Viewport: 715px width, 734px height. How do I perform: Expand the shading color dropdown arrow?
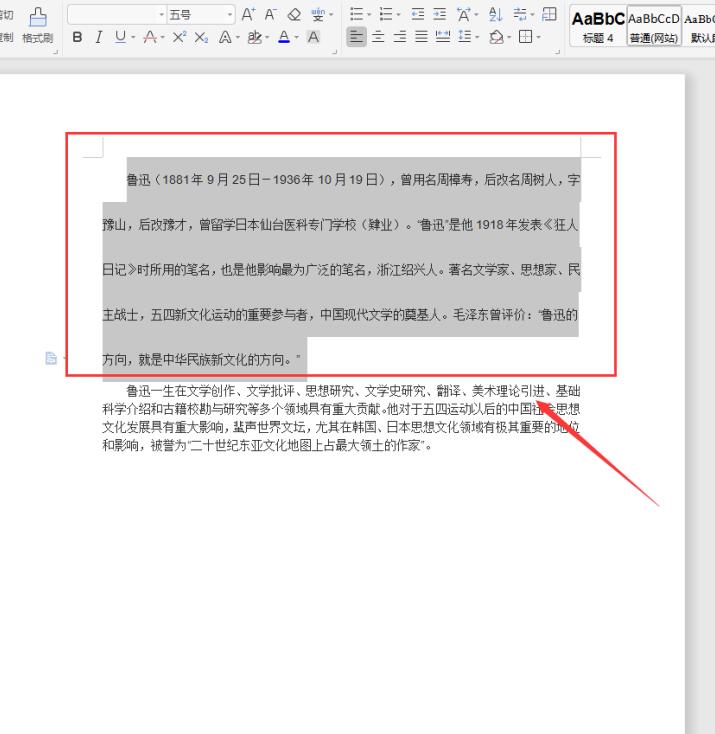pyautogui.click(x=509, y=37)
